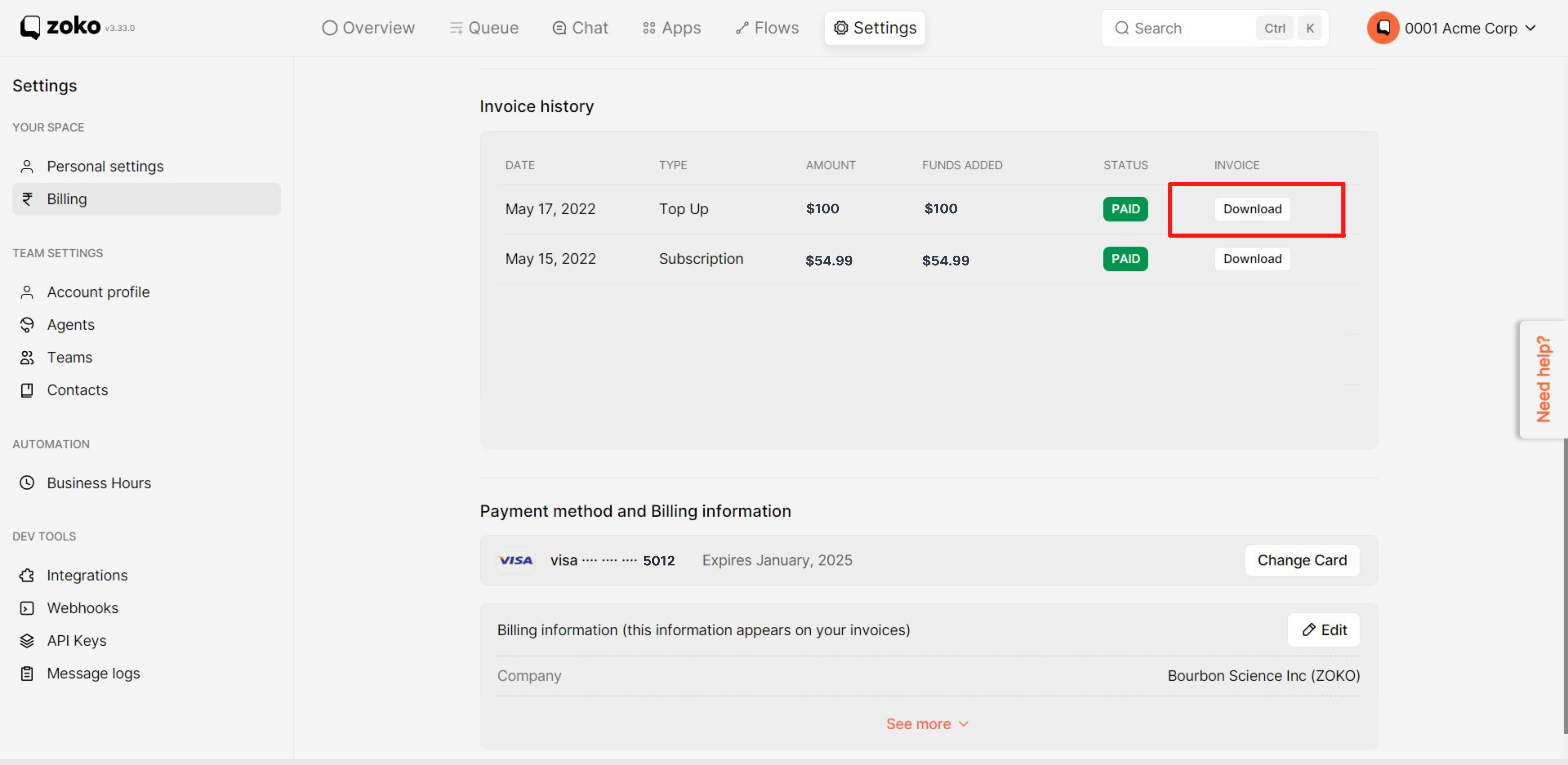Click the Subscription type cell
The image size is (1568, 765).
pos(701,259)
